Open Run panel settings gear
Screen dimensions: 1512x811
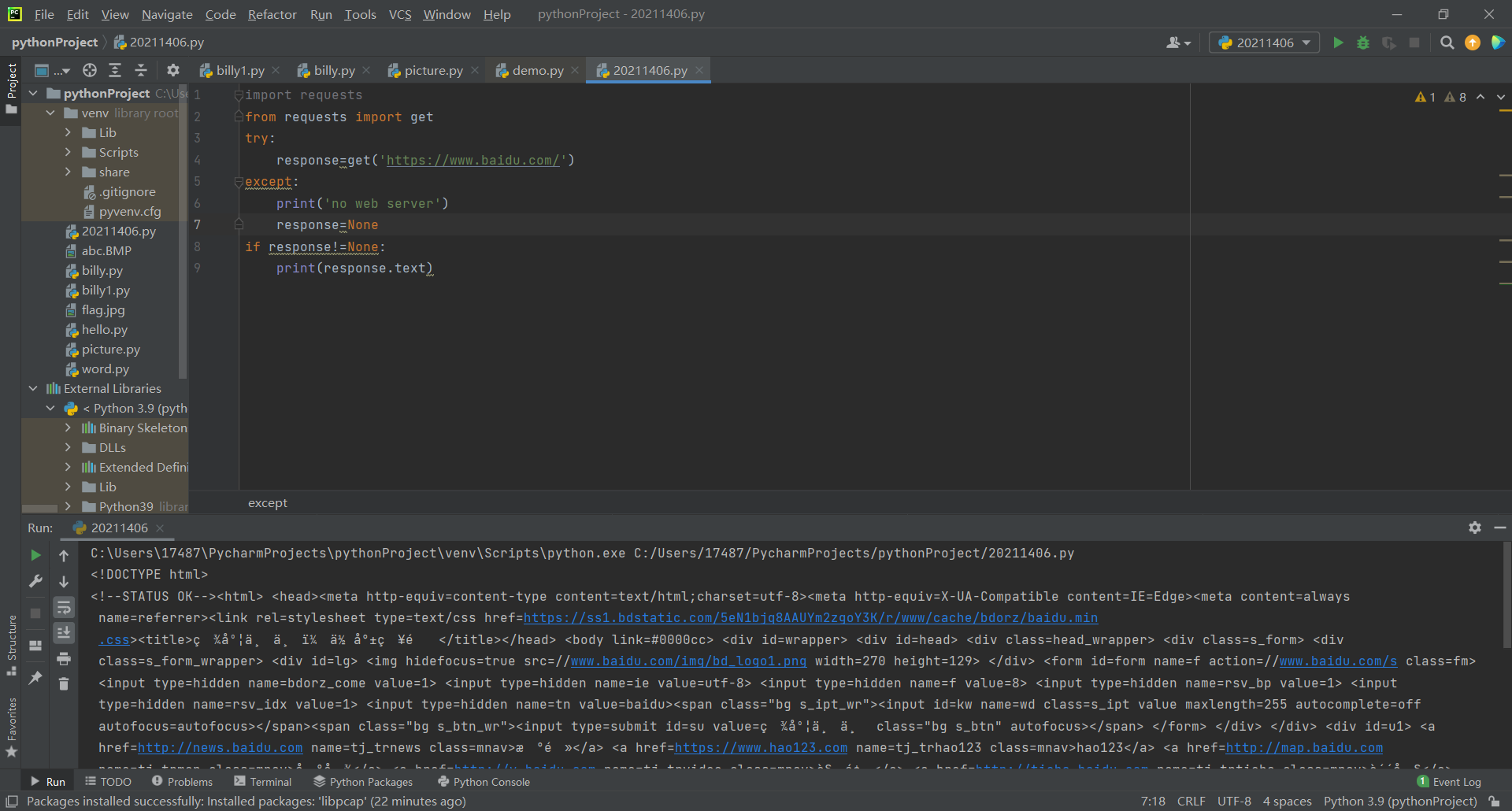click(x=1474, y=528)
